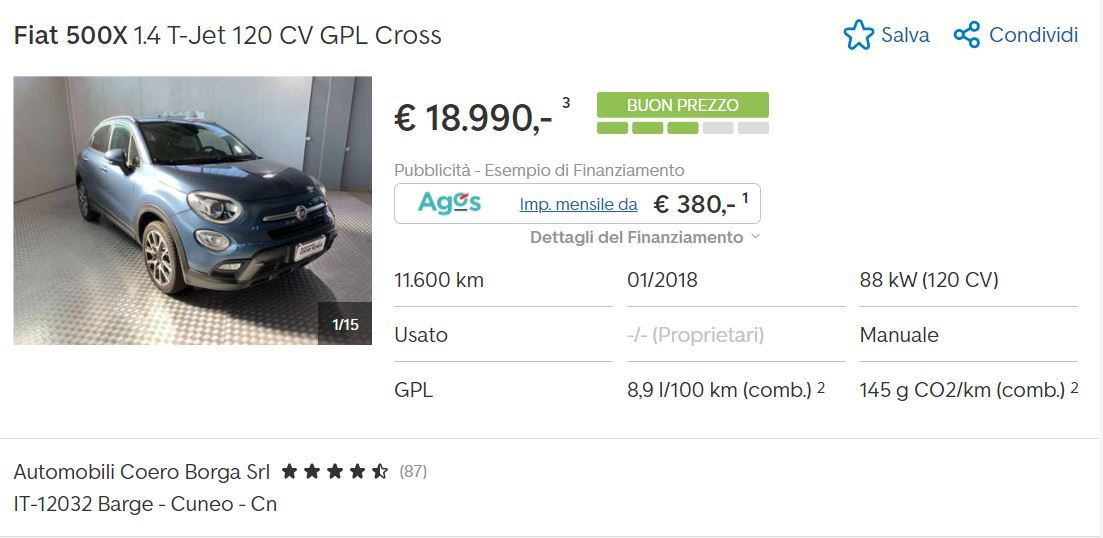Click the Fiat 500X listing title

pyautogui.click(x=227, y=35)
